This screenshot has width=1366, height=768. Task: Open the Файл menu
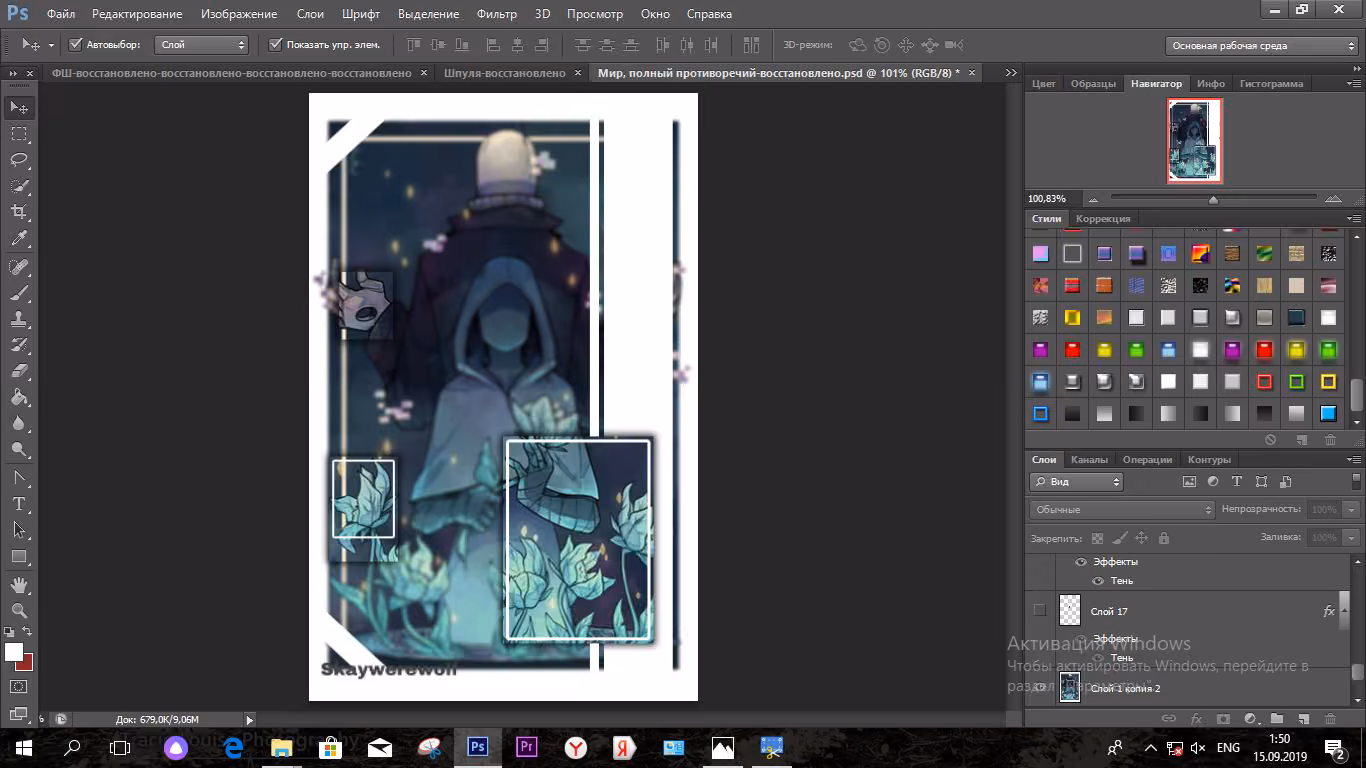[x=60, y=14]
